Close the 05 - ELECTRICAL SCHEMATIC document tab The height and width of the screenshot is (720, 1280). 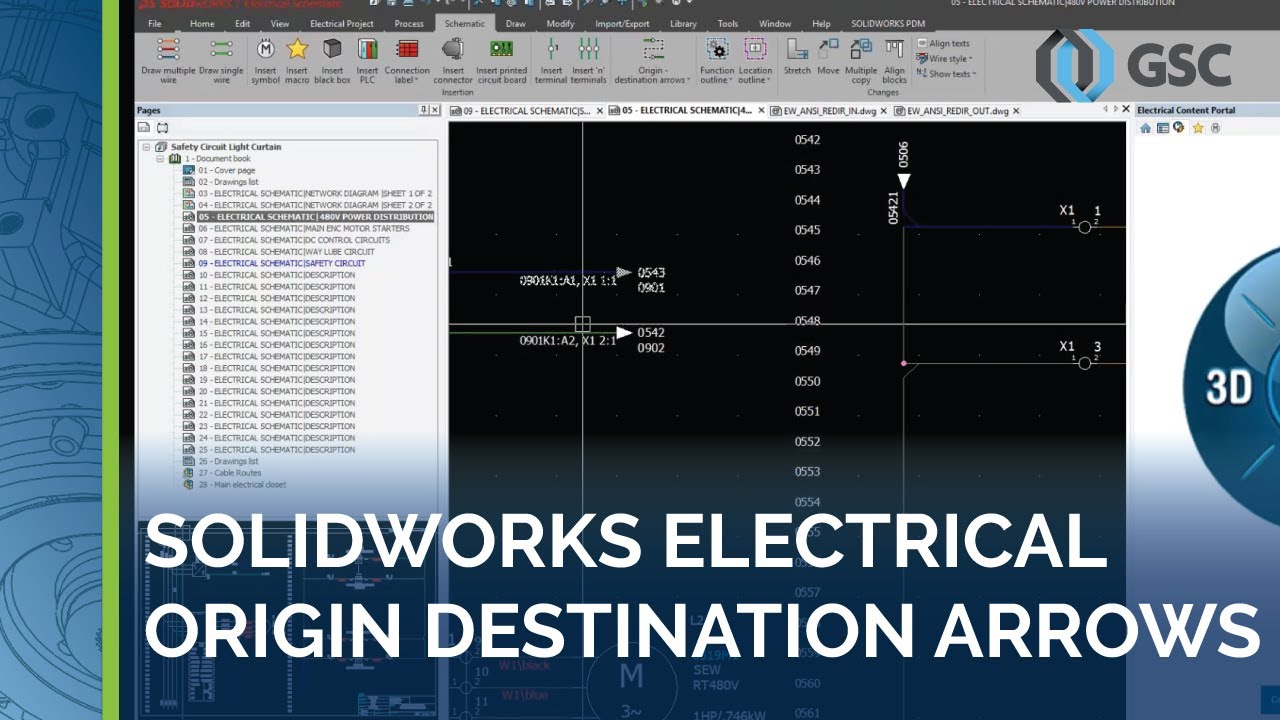[761, 111]
